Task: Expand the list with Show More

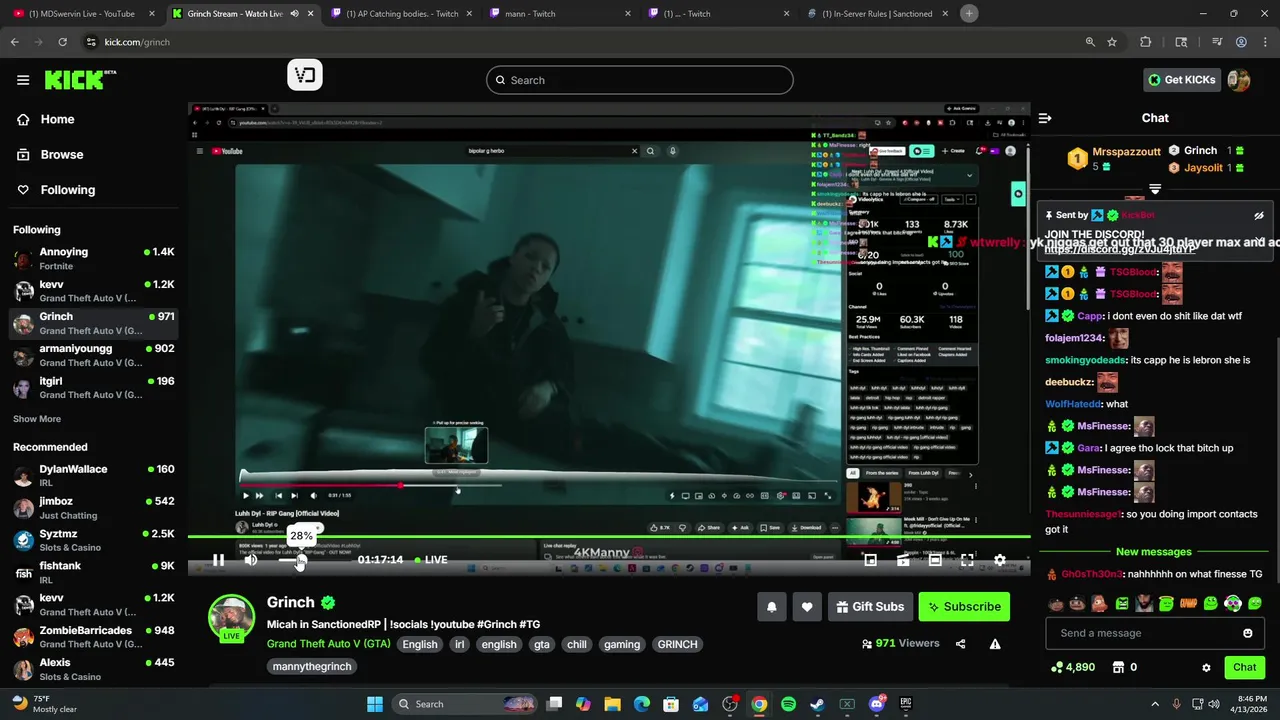Action: pyautogui.click(x=37, y=419)
